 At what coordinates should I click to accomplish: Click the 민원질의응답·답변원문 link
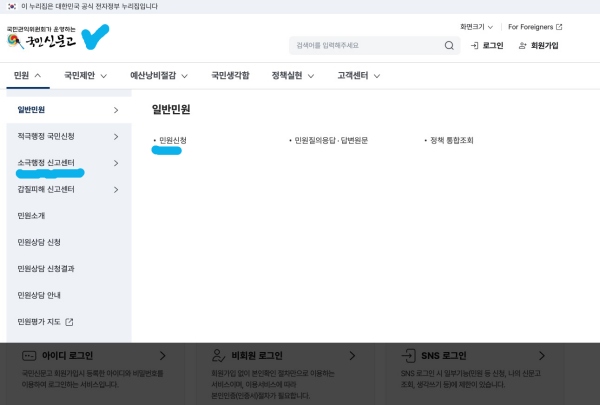[x=331, y=140]
